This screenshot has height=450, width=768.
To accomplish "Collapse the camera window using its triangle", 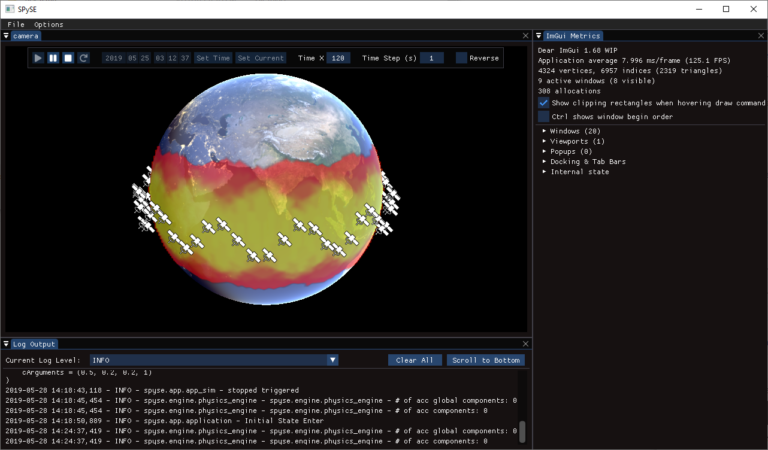I will pos(6,36).
